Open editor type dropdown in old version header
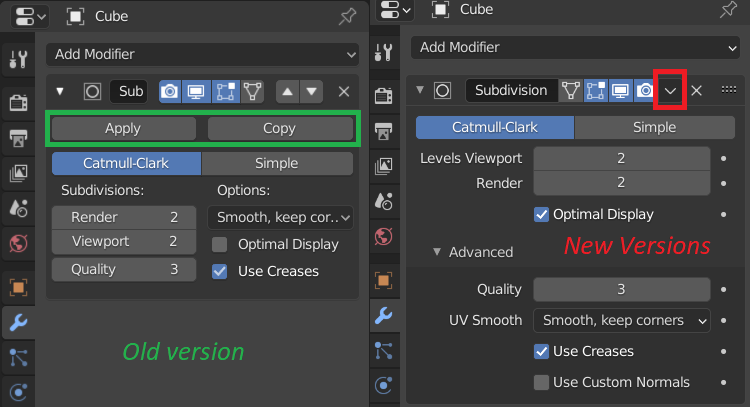Image resolution: width=750 pixels, height=407 pixels. pyautogui.click(x=29, y=16)
